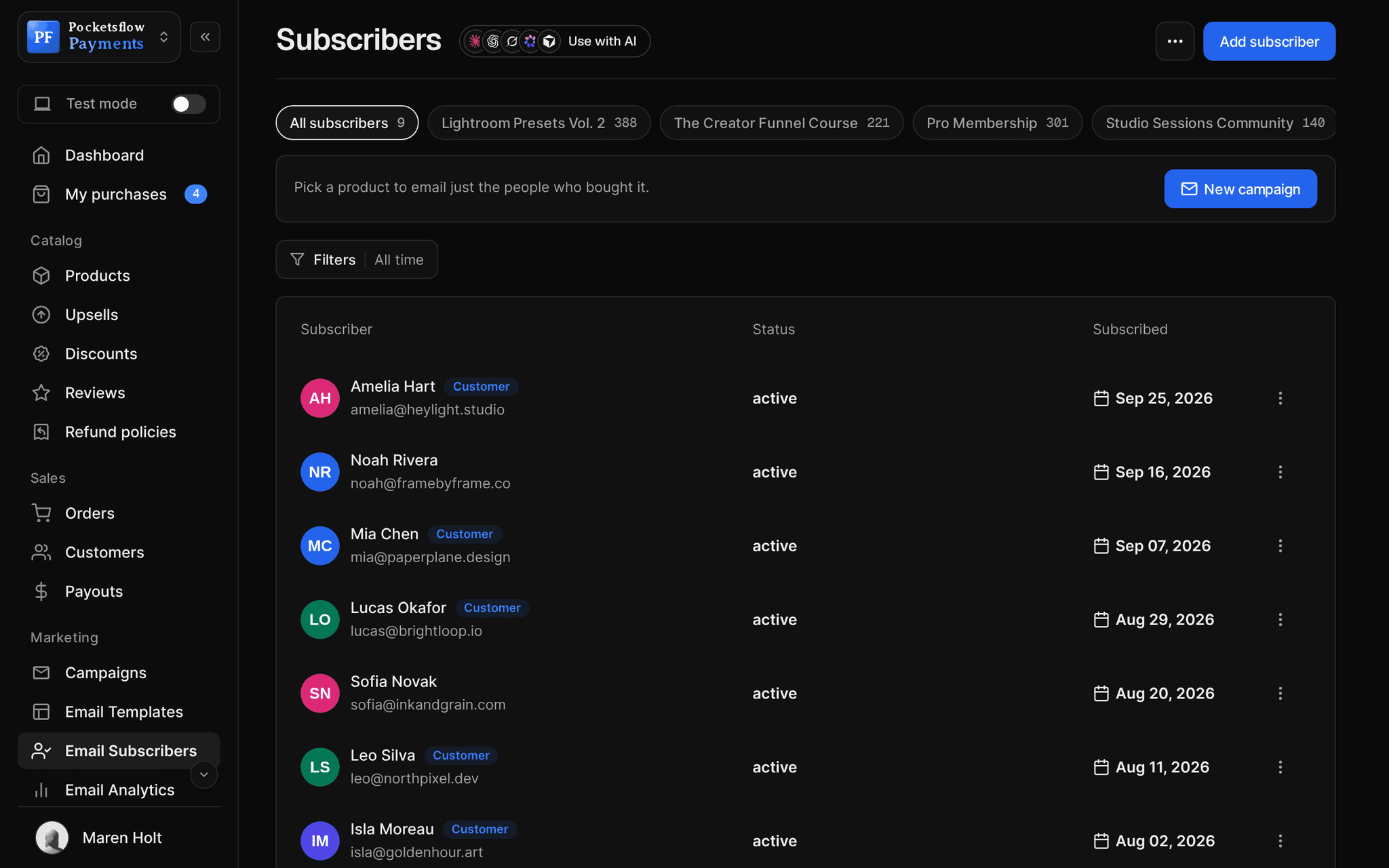Select The Creator Funnel Course tab
The height and width of the screenshot is (868, 1389).
[x=781, y=123]
